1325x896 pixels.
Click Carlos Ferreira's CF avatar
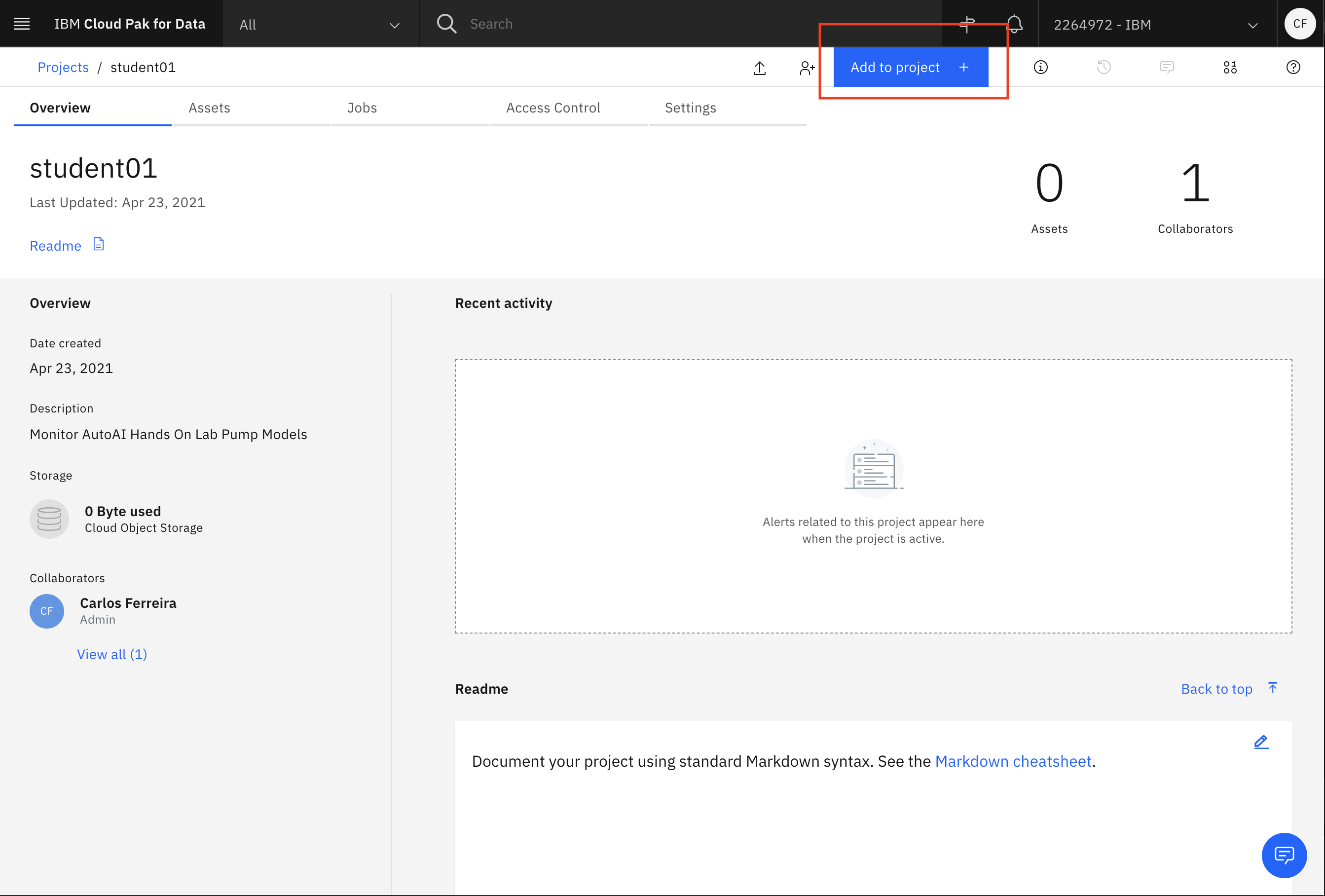click(x=47, y=611)
